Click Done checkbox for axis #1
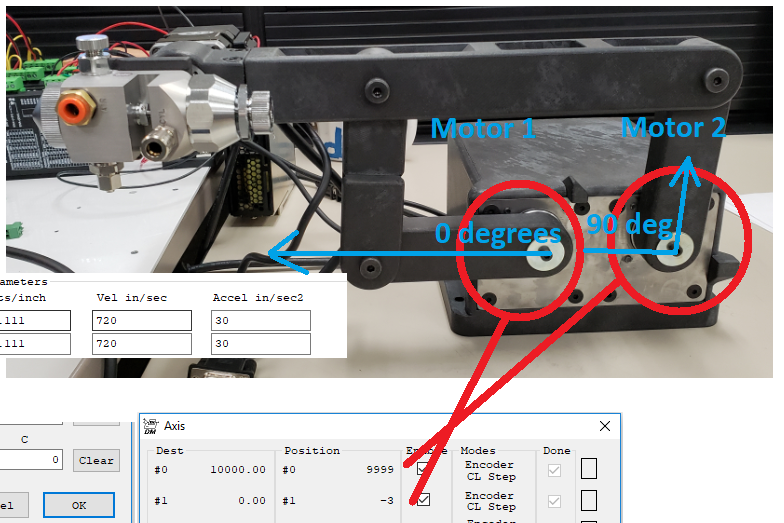 554,500
